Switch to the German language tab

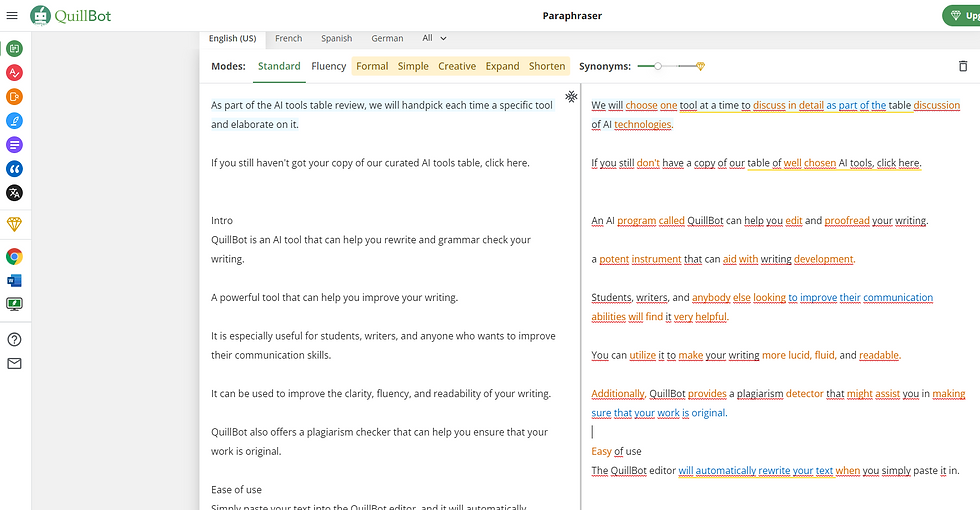coord(388,38)
